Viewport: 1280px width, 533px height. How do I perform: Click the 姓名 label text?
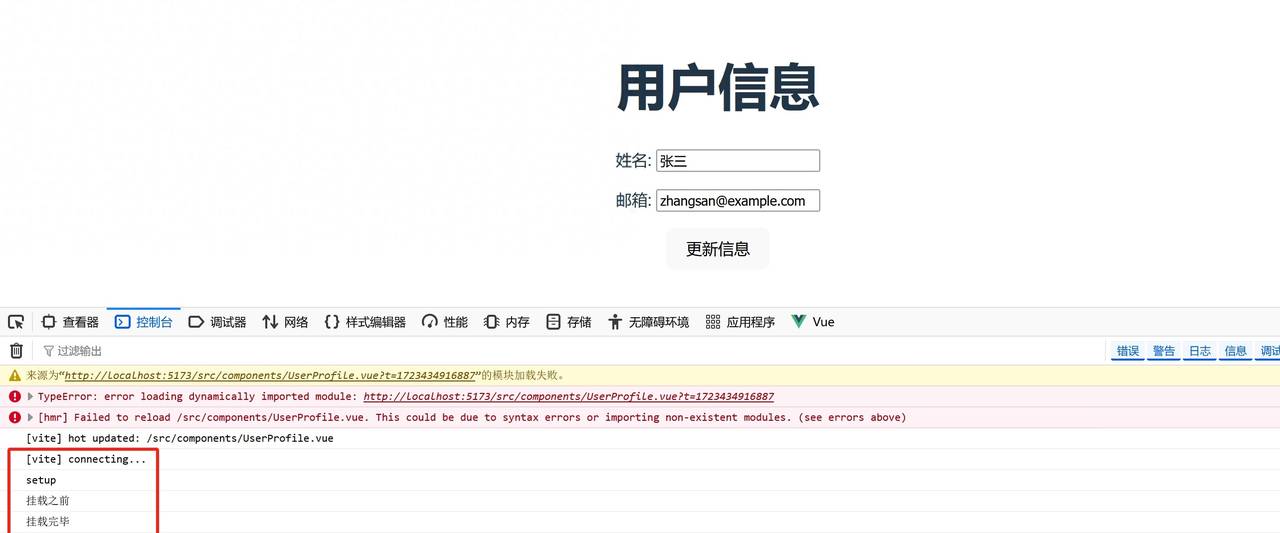click(x=633, y=161)
